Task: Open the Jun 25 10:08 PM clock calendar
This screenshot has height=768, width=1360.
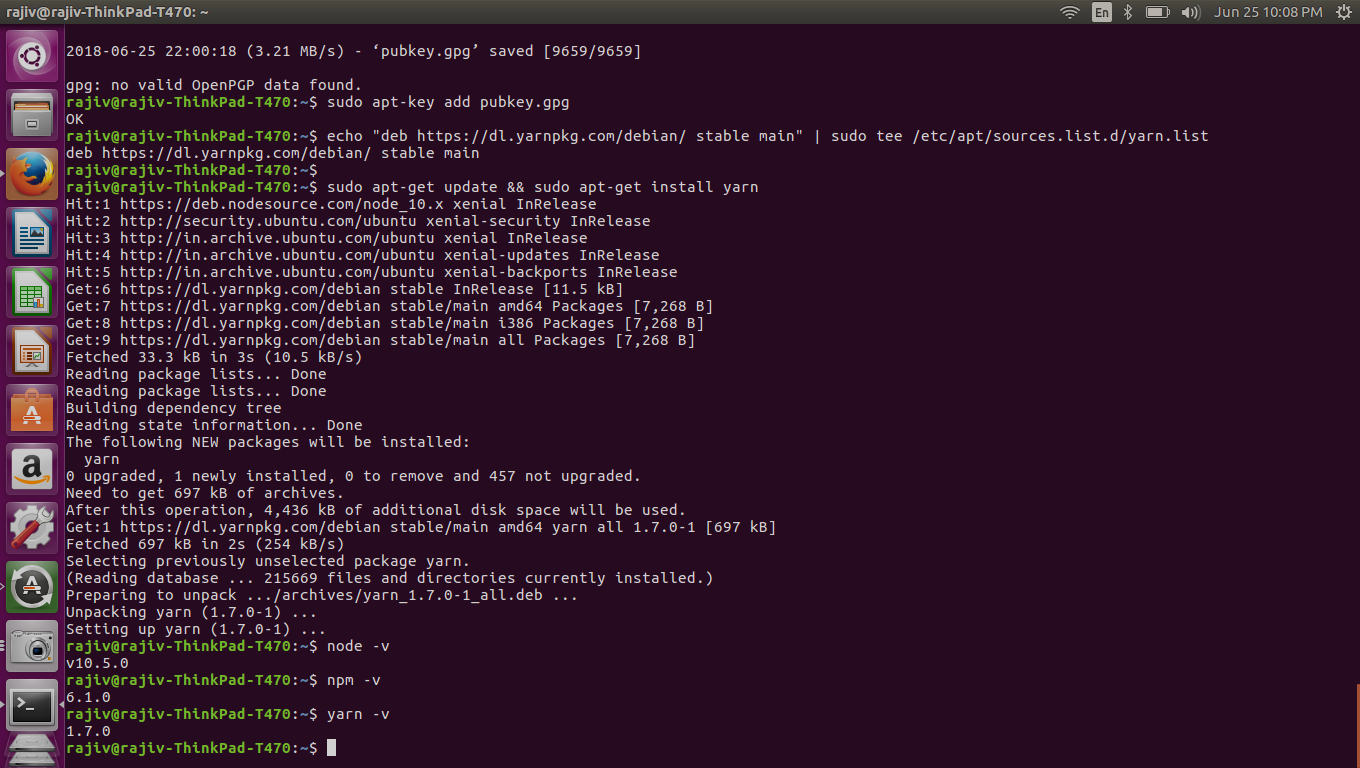Action: pyautogui.click(x=1268, y=12)
